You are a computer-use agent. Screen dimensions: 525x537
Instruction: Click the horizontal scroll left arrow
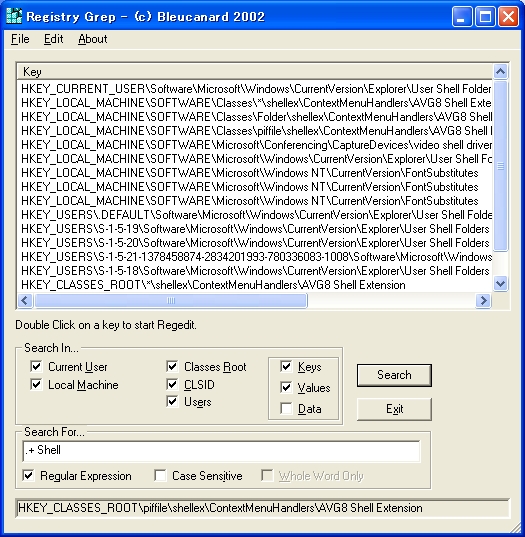[25, 301]
